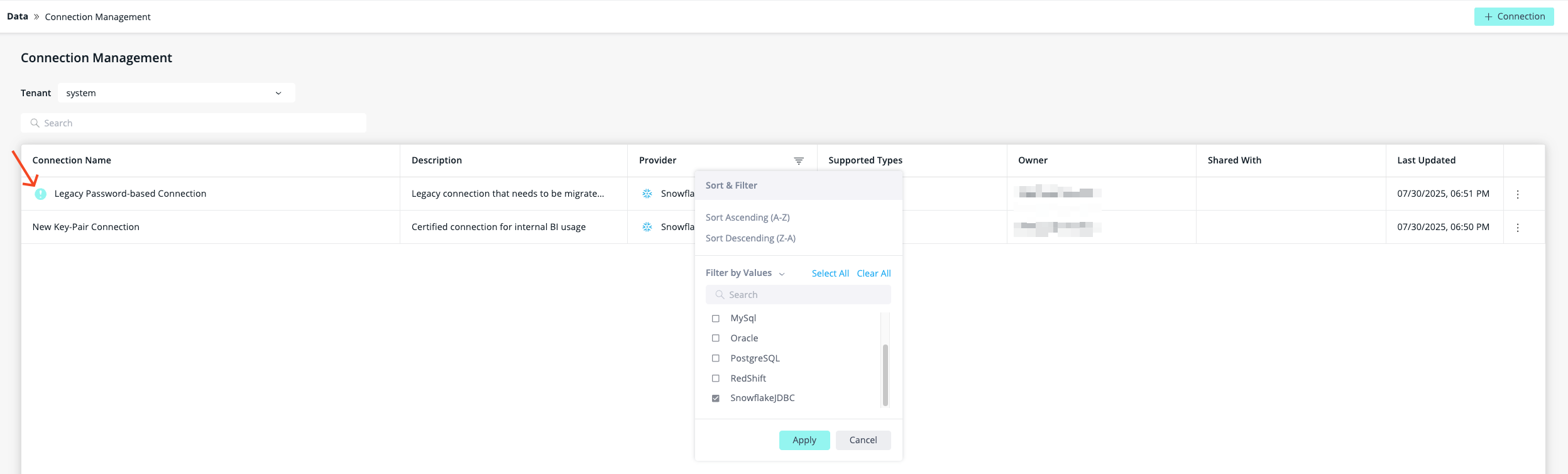Screen dimensions: 1568x474
Task: Choose Sort Ascending (A-Z) option
Action: pyautogui.click(x=747, y=218)
